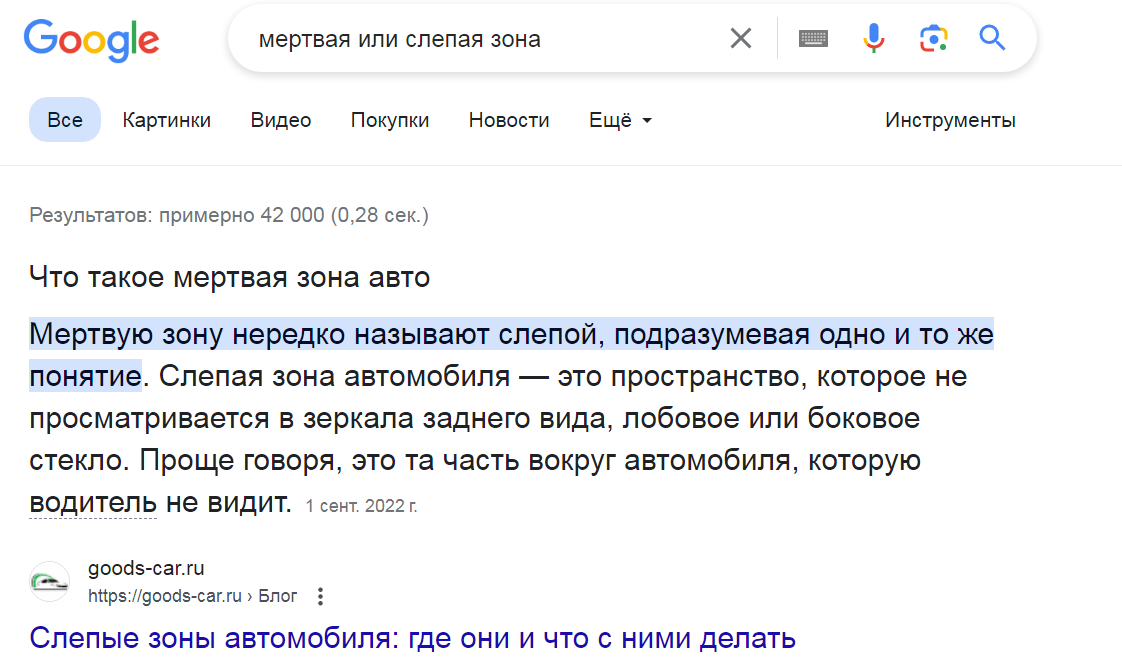This screenshot has height=672, width=1122.
Task: Click the goods-car.ru site name
Action: point(146,568)
